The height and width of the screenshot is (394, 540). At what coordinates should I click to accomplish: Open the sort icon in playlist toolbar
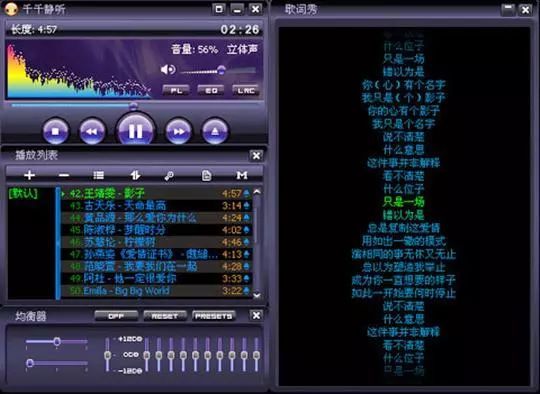(x=135, y=175)
